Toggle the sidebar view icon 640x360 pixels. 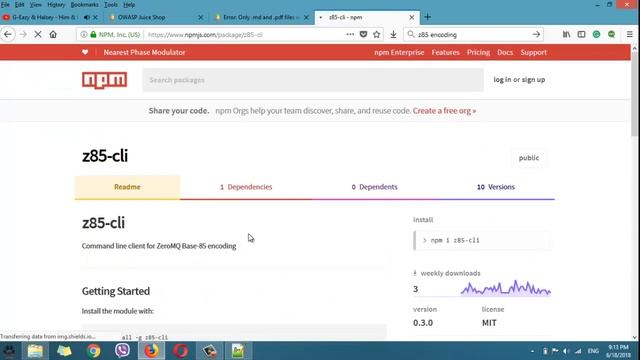click(x=581, y=35)
